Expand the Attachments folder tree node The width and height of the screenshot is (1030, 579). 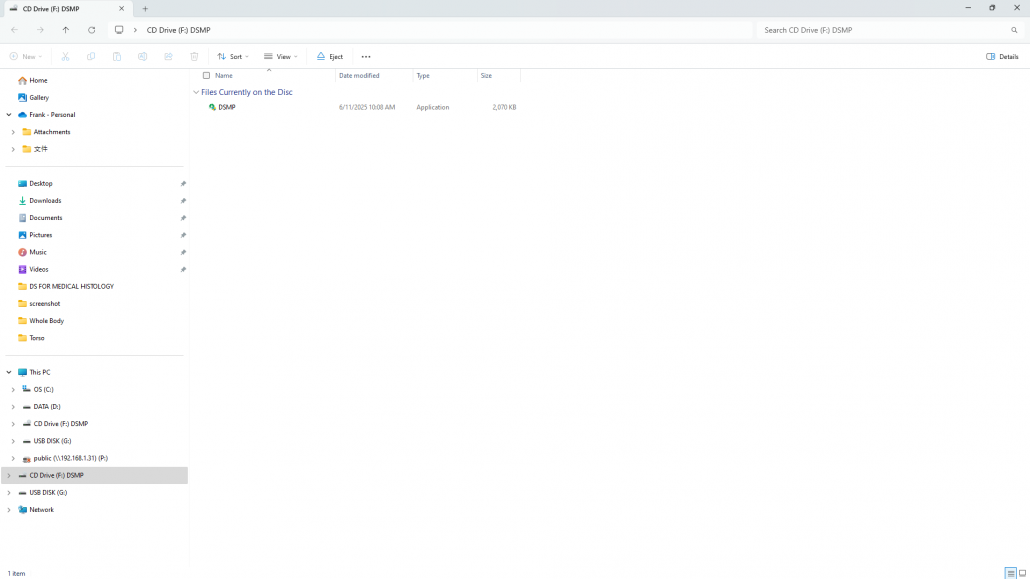coord(13,132)
